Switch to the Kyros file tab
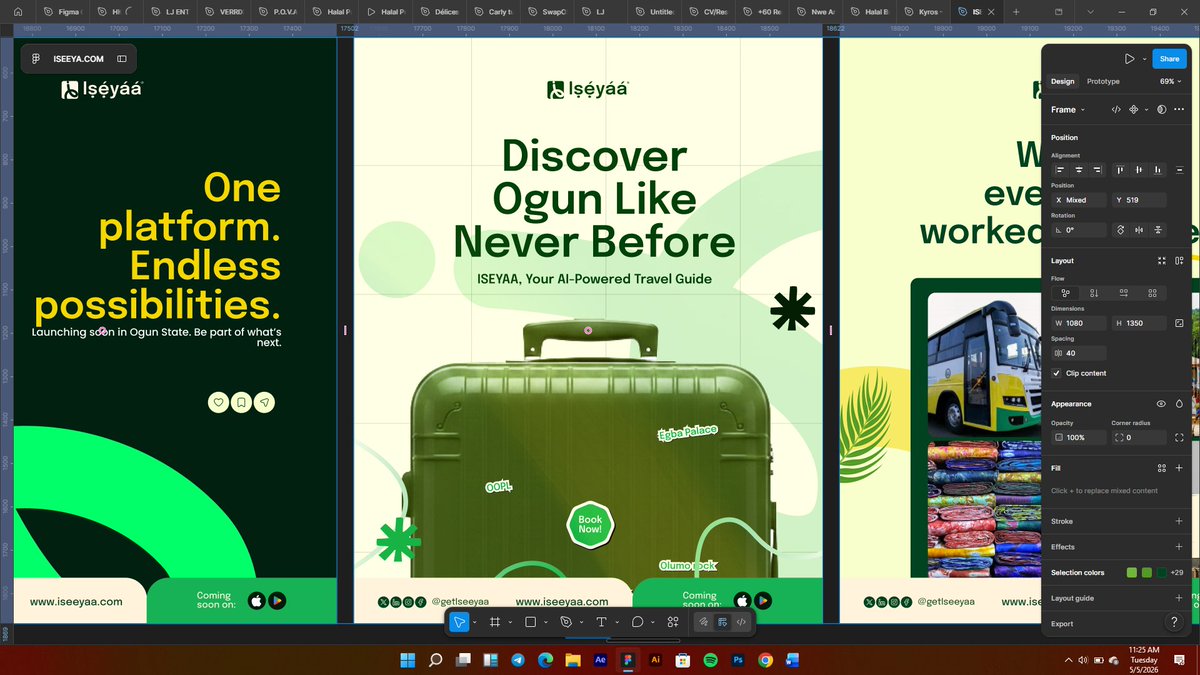Screen dimensions: 1200x675 tap(923, 11)
